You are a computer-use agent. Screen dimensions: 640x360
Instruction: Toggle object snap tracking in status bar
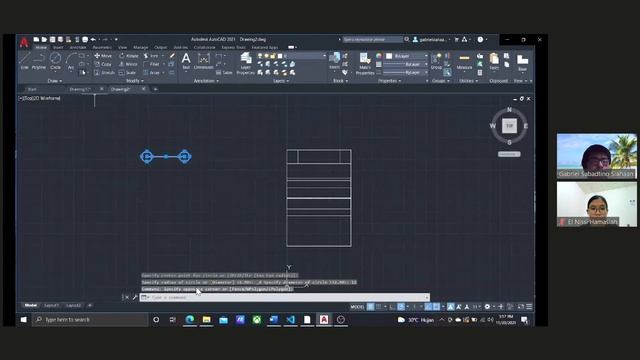tap(428, 307)
